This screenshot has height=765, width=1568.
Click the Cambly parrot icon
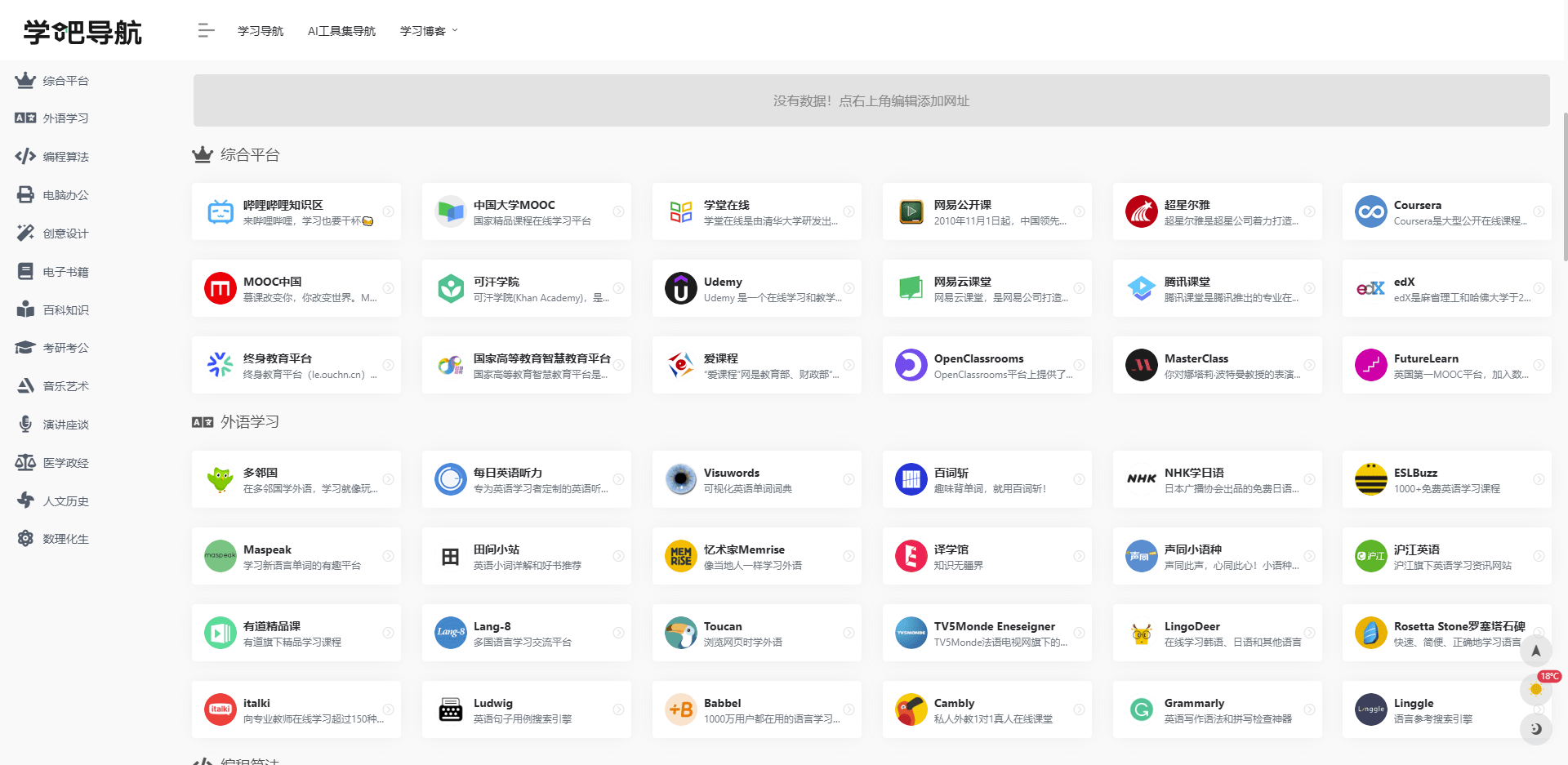(911, 709)
